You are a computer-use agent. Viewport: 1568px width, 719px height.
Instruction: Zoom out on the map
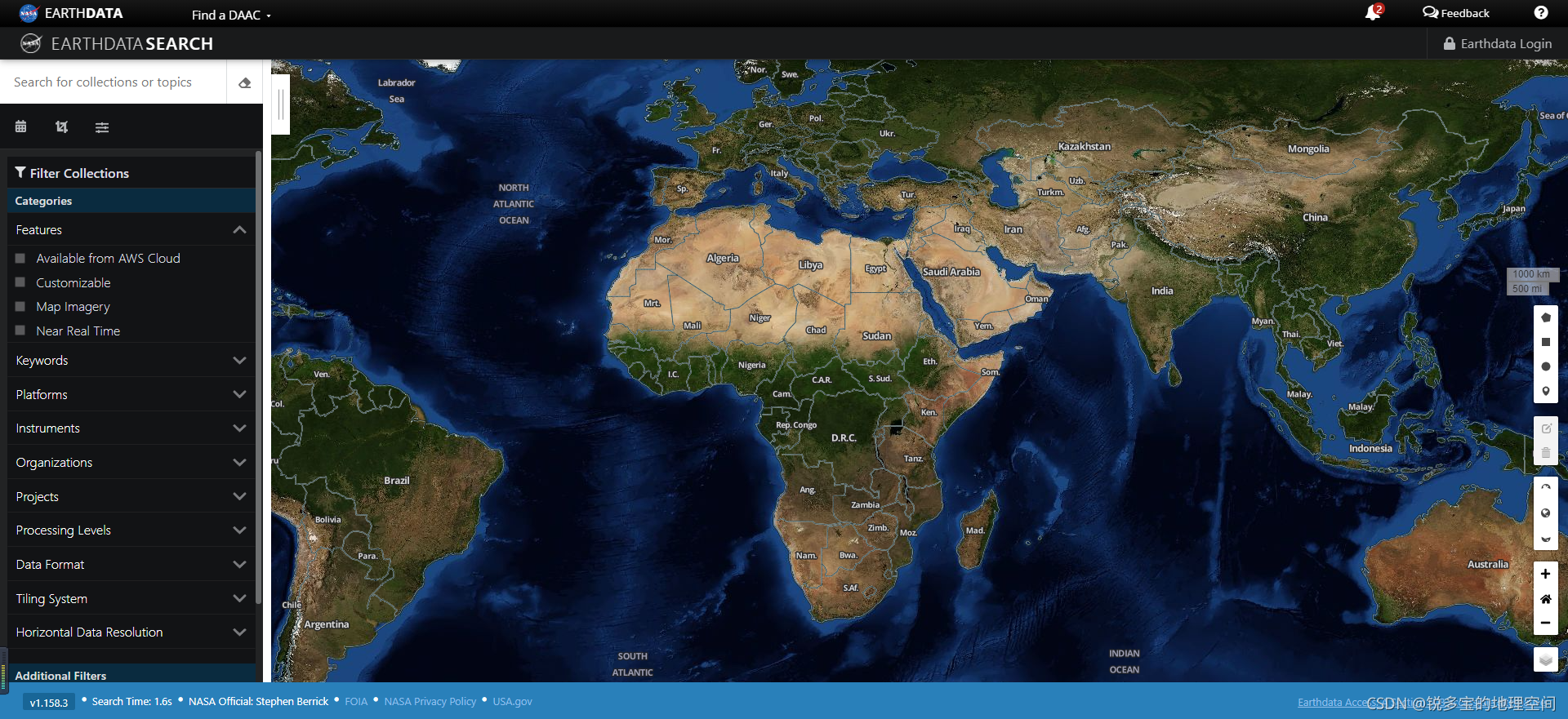1545,623
